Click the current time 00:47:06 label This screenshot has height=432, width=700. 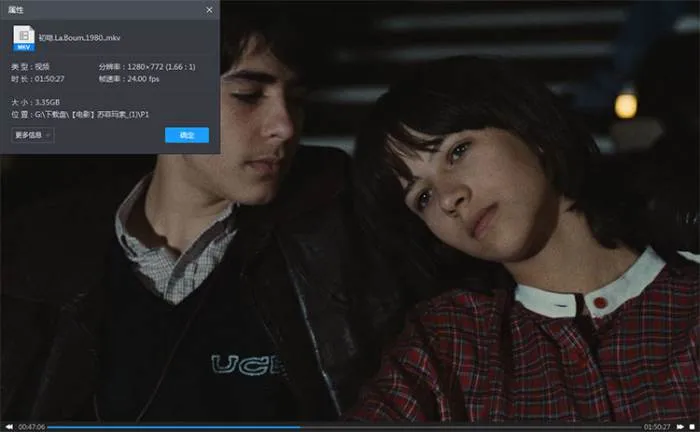click(x=31, y=427)
